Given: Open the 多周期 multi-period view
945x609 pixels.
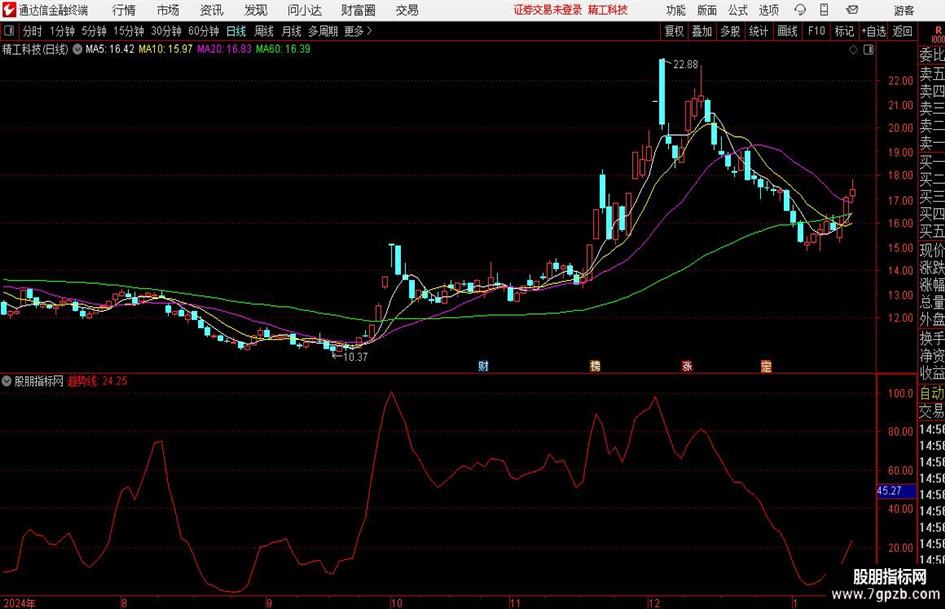Looking at the screenshot, I should click(x=323, y=31).
